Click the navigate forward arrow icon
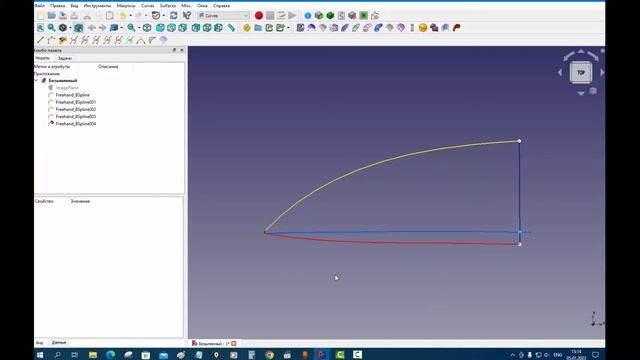Viewport: 640px width, 360px height. pos(102,28)
